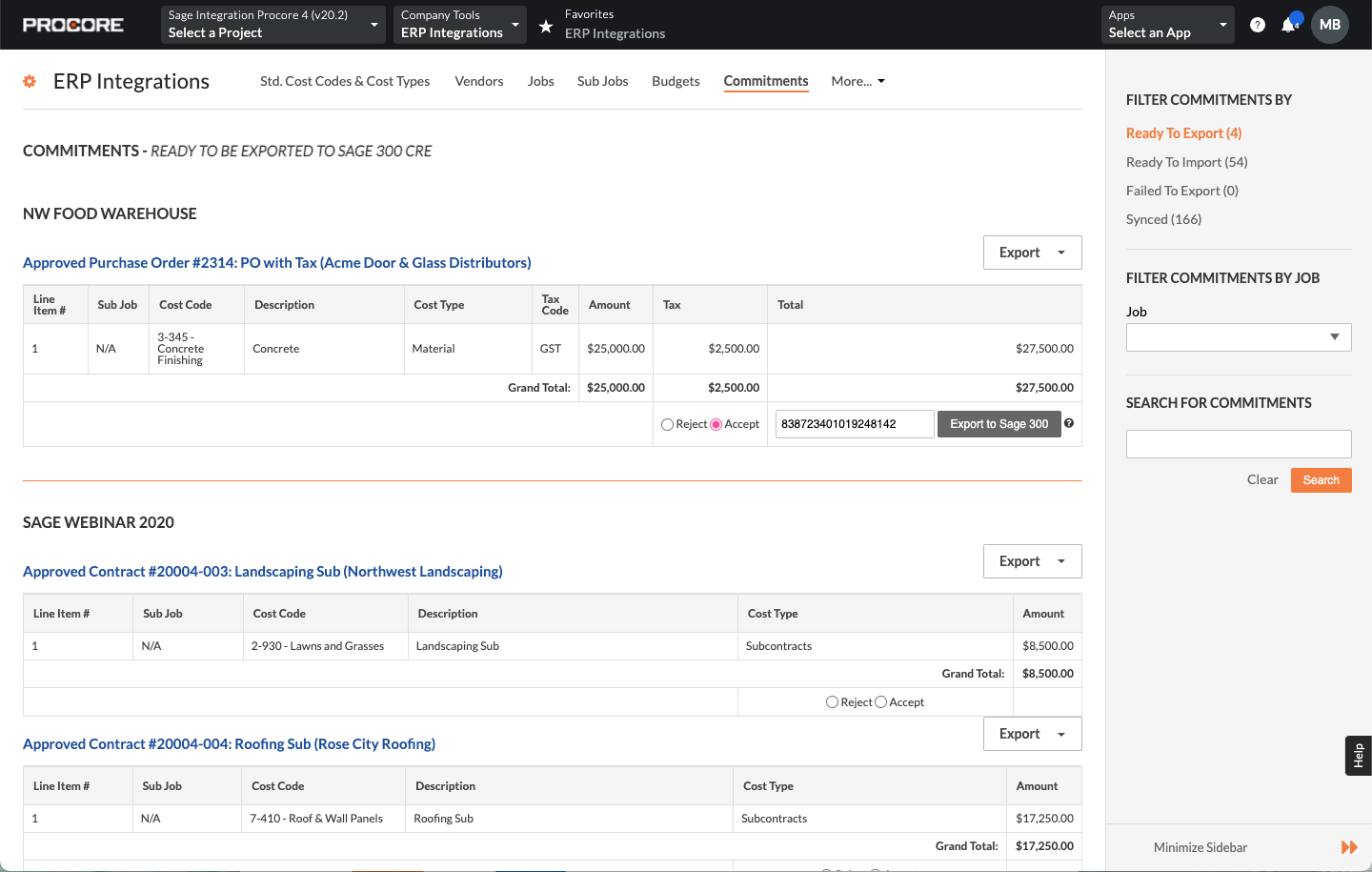The image size is (1372, 872).
Task: Filter by Synced (166)
Action: click(1163, 219)
